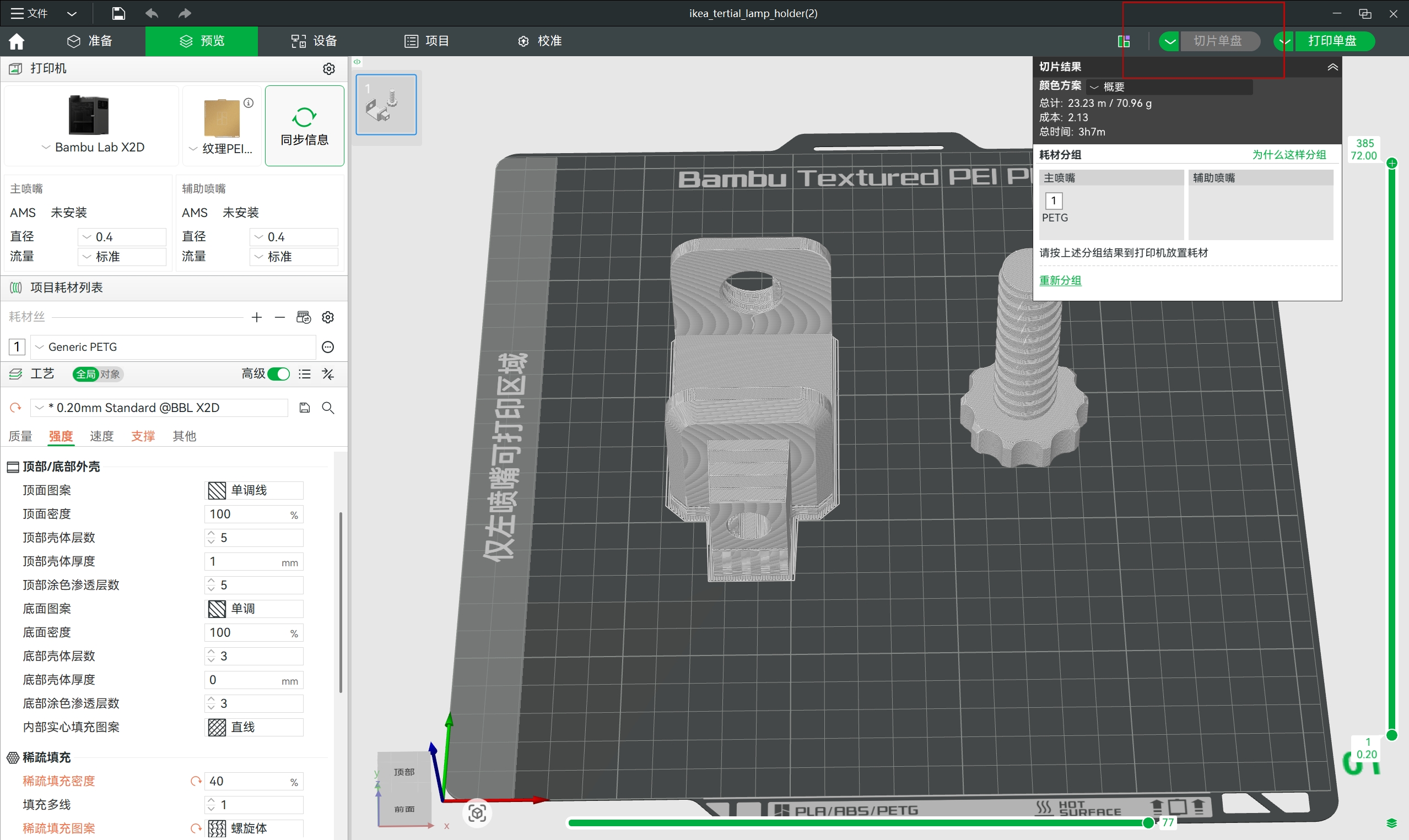The width and height of the screenshot is (1409, 840).
Task: Reset the 稀疏填充密度 value icon
Action: pos(196,782)
